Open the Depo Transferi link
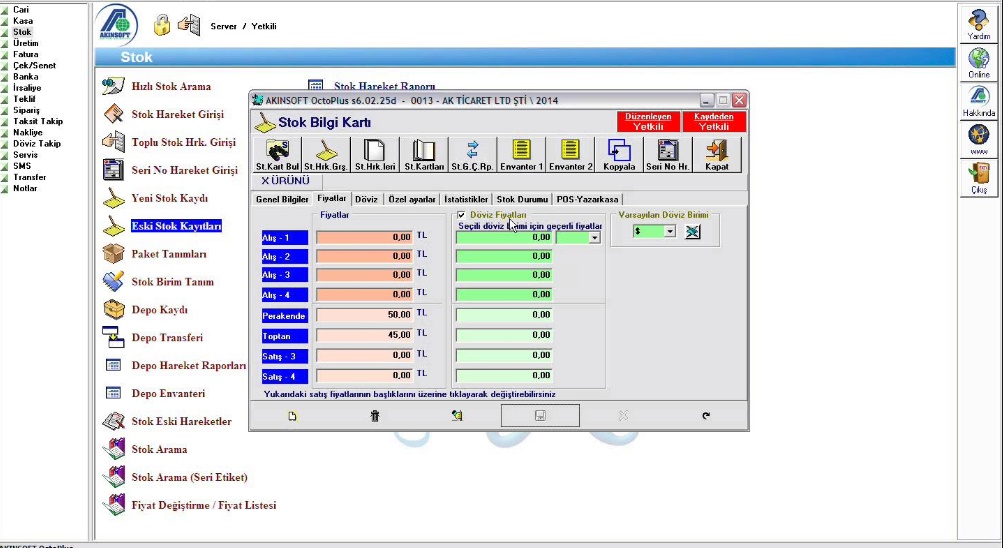 [167, 338]
